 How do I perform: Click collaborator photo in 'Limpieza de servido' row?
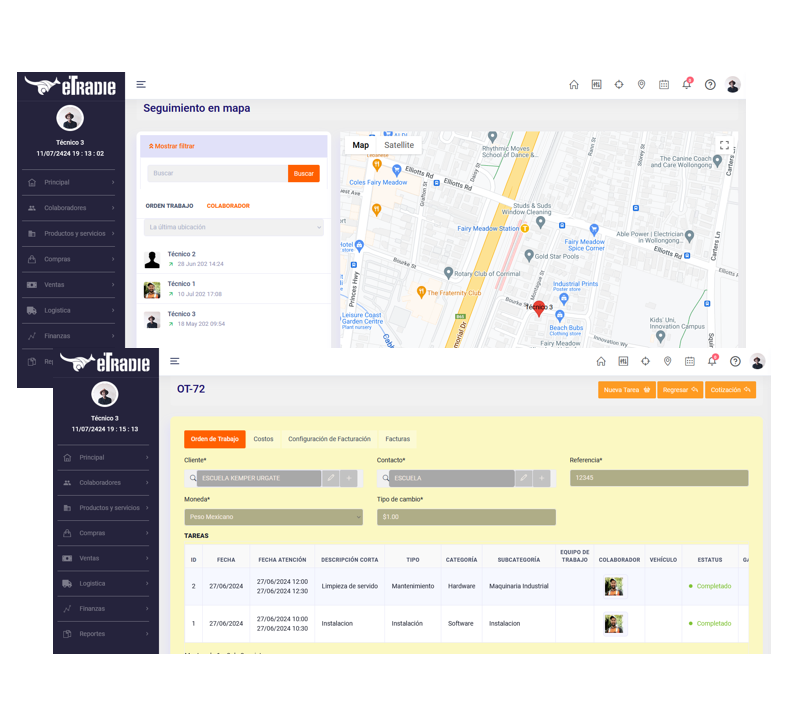coord(614,586)
